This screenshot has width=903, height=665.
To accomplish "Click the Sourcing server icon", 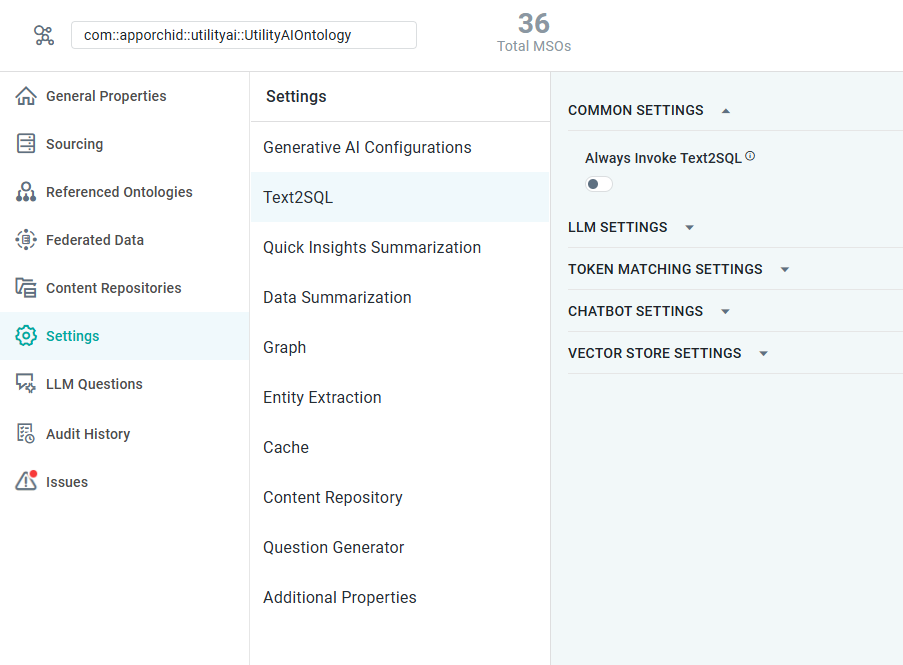I will (x=26, y=144).
